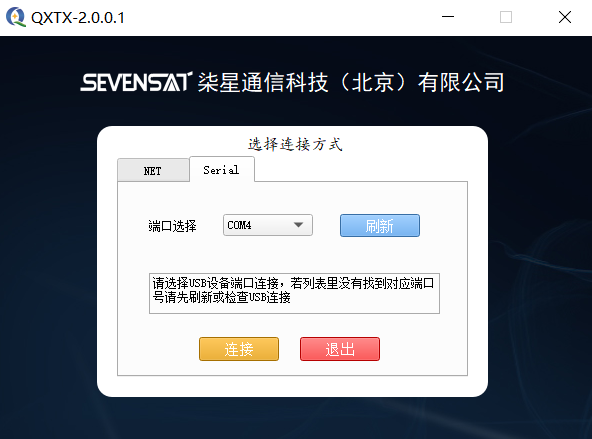592x439 pixels.
Task: Click the dark background below the panel
Action: point(294,419)
